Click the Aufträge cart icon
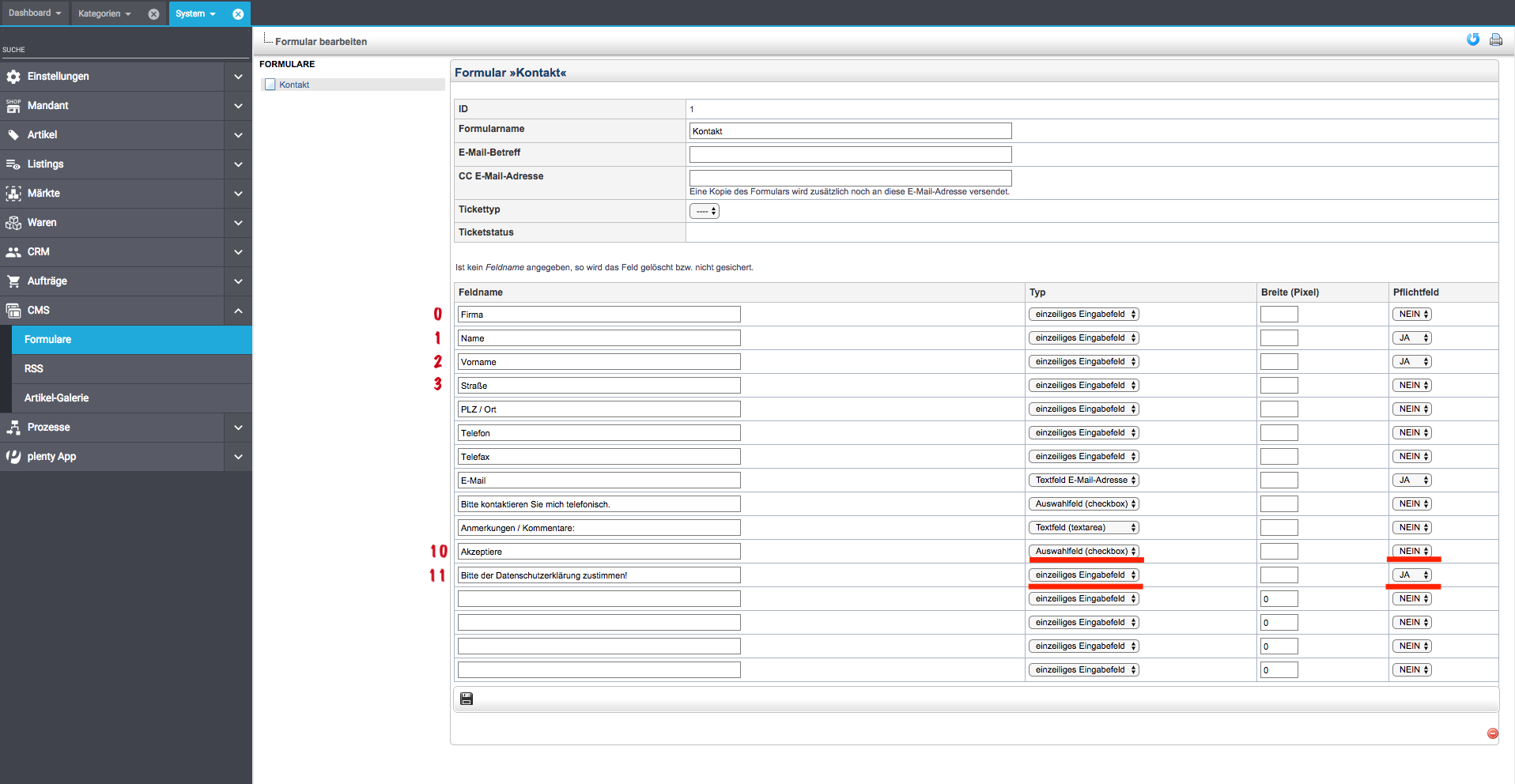This screenshot has width=1515, height=784. click(13, 281)
